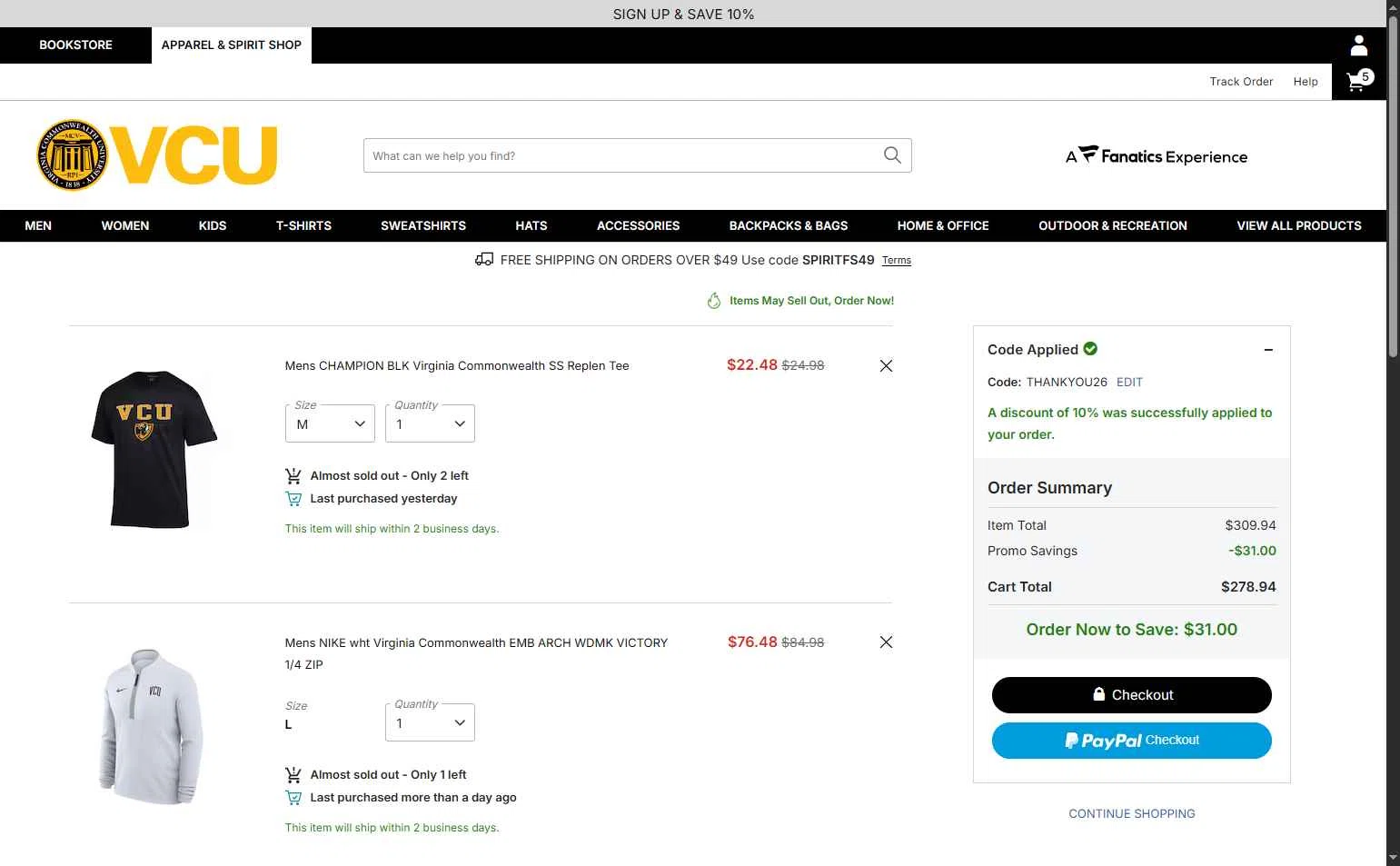Click 'Items May Sell Out, Order Now!' text
Viewport: 1400px width, 866px height.
[x=811, y=301]
